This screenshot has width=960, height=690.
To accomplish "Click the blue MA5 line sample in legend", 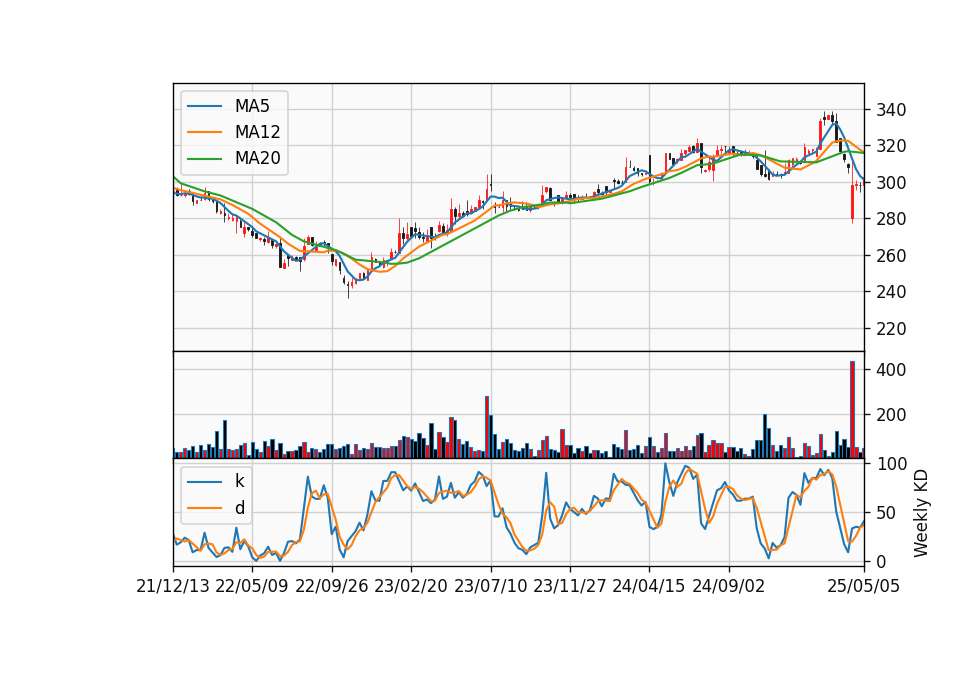I will click(x=204, y=107).
